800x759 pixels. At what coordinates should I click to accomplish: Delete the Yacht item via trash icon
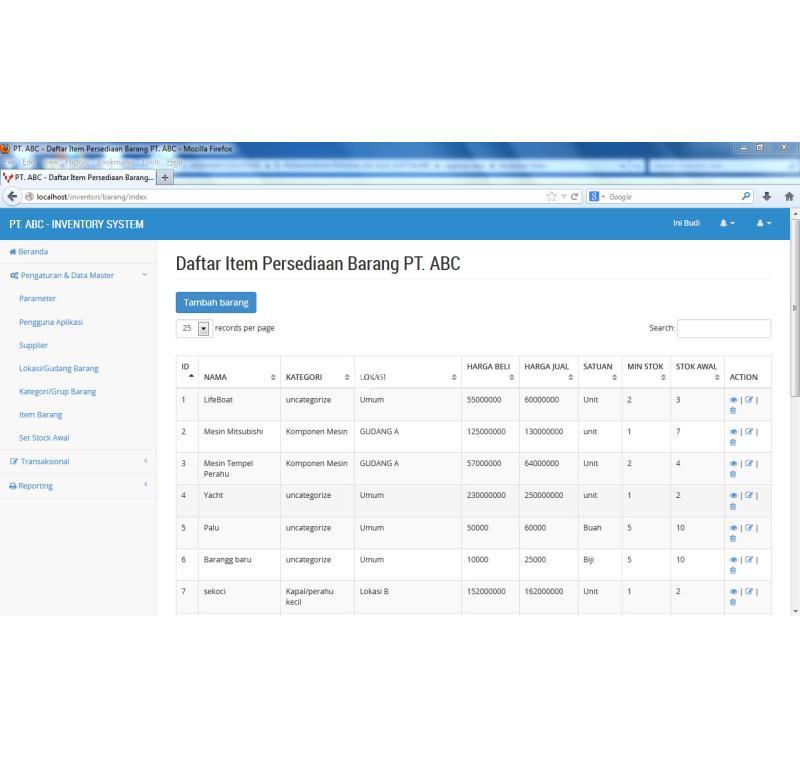click(x=733, y=506)
